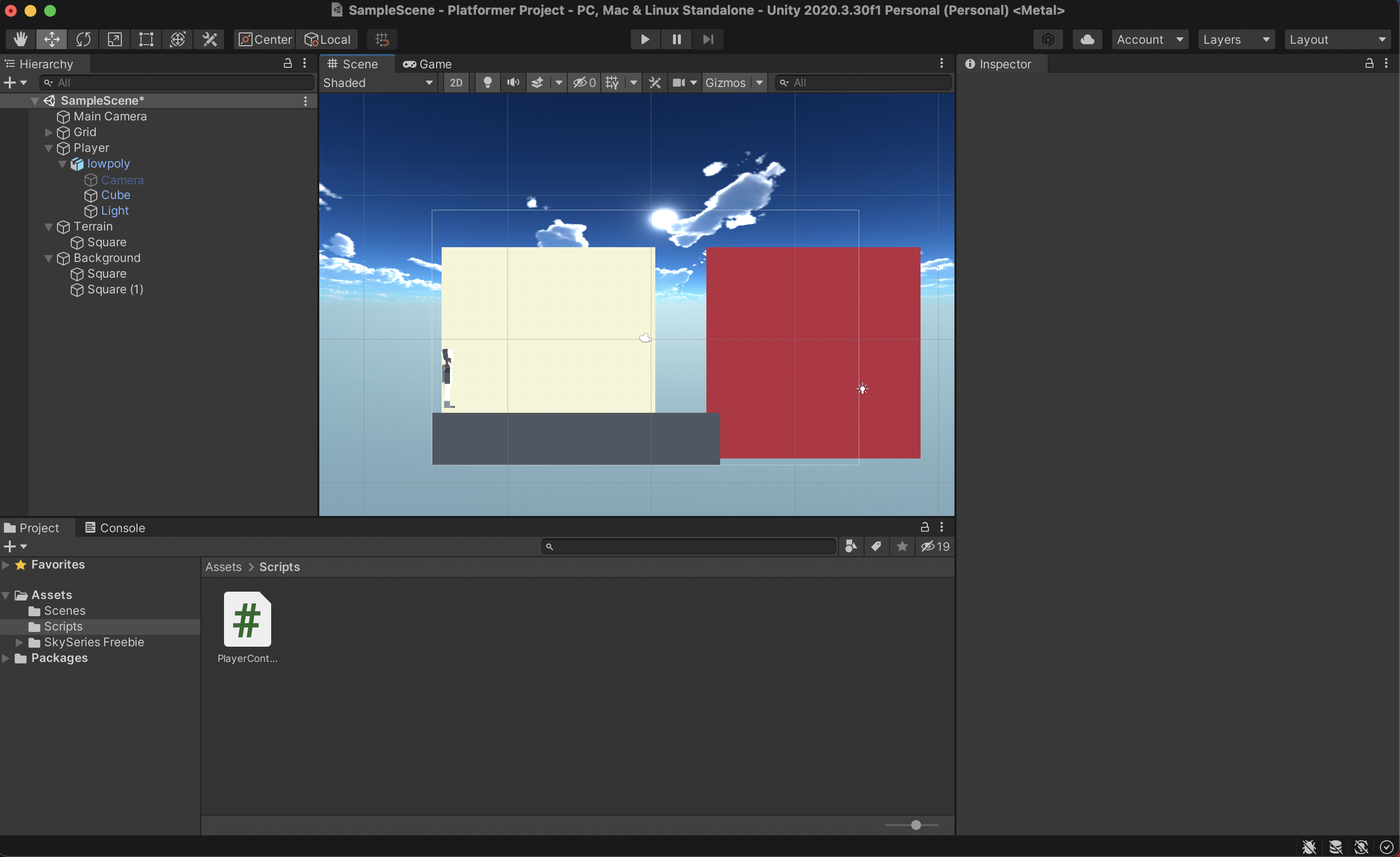Open SampleScene context menu

coord(306,101)
